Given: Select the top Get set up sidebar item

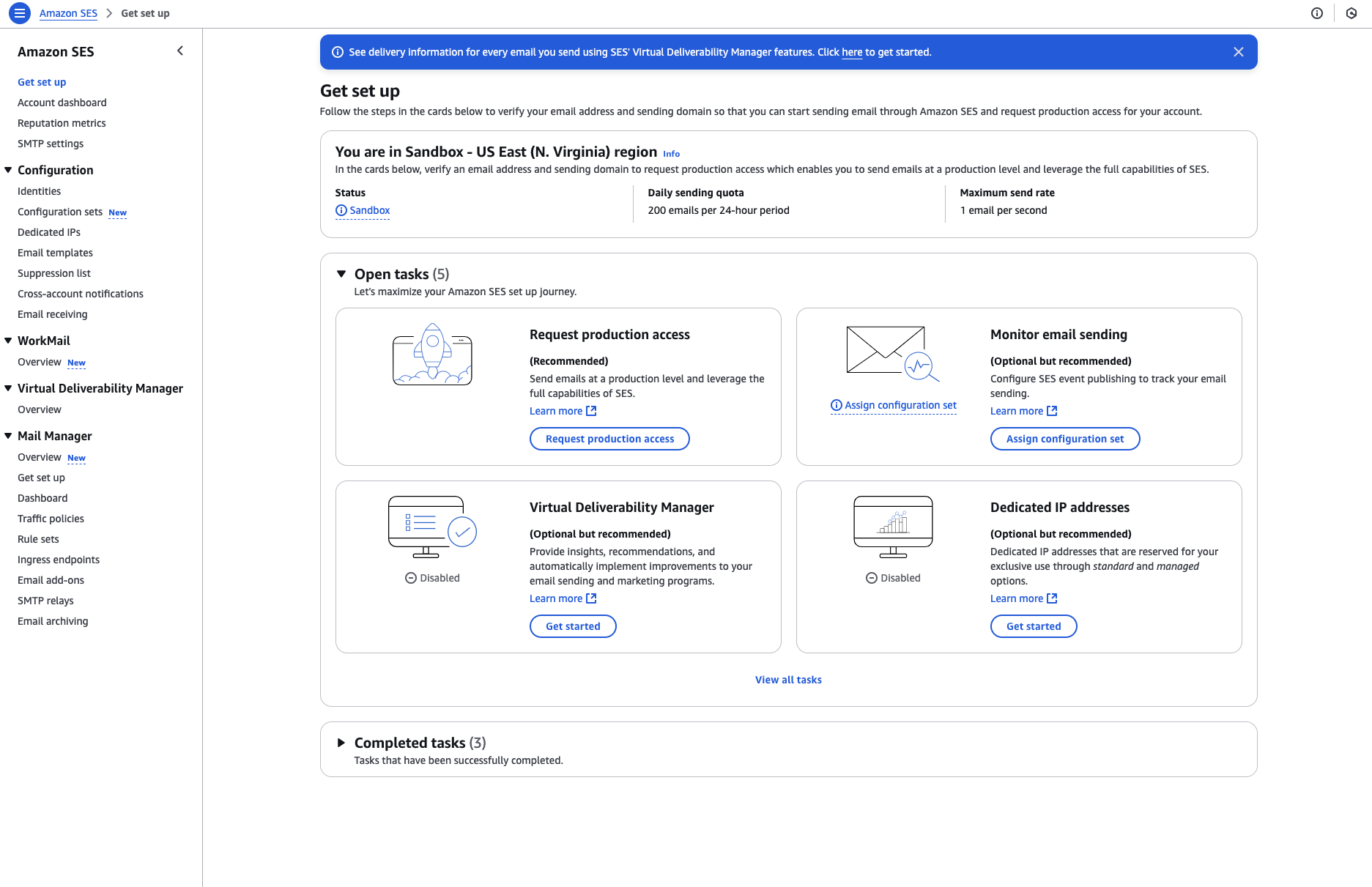Looking at the screenshot, I should (42, 82).
